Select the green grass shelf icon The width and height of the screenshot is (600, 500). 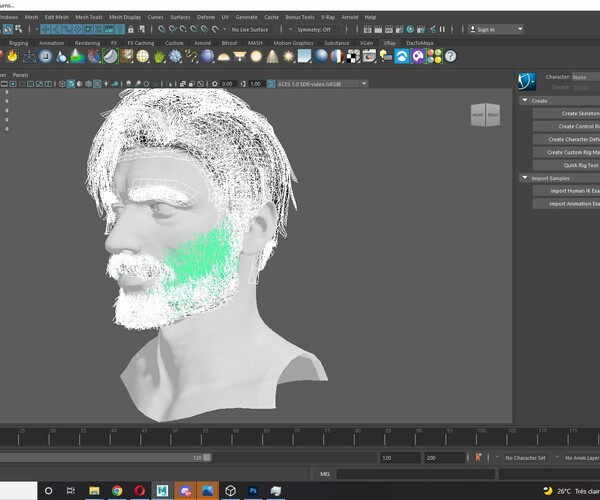point(159,57)
